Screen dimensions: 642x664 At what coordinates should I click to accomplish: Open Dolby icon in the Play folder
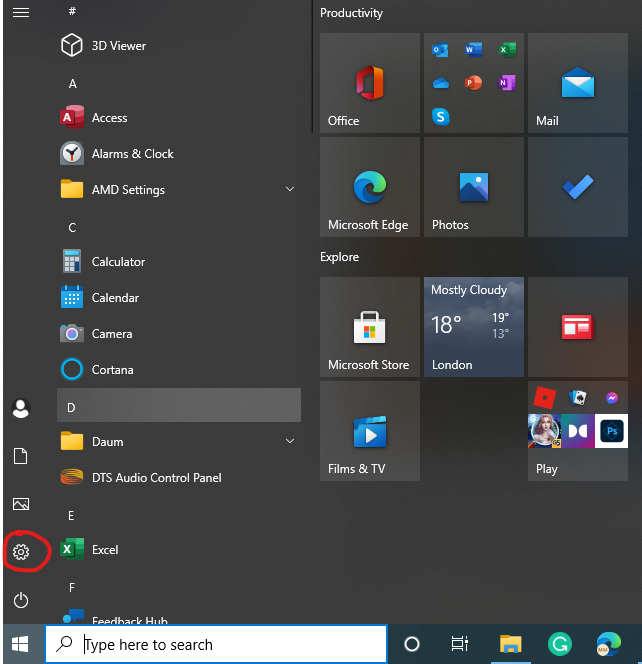point(578,431)
